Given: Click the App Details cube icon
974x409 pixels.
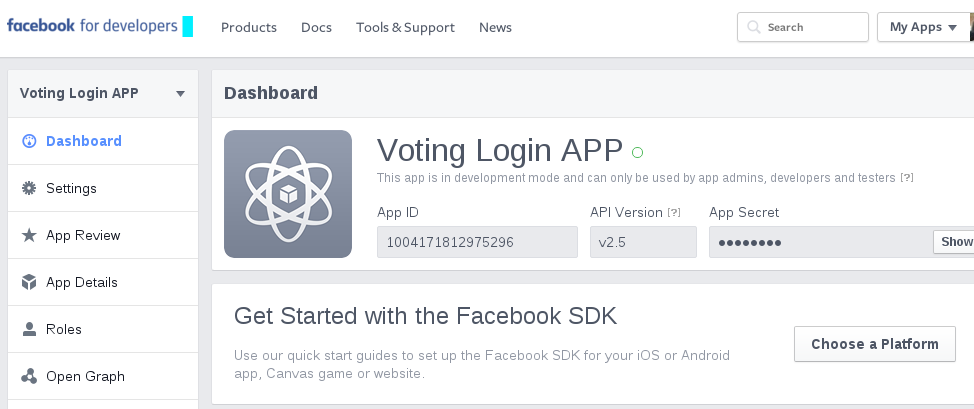Looking at the screenshot, I should (29, 282).
